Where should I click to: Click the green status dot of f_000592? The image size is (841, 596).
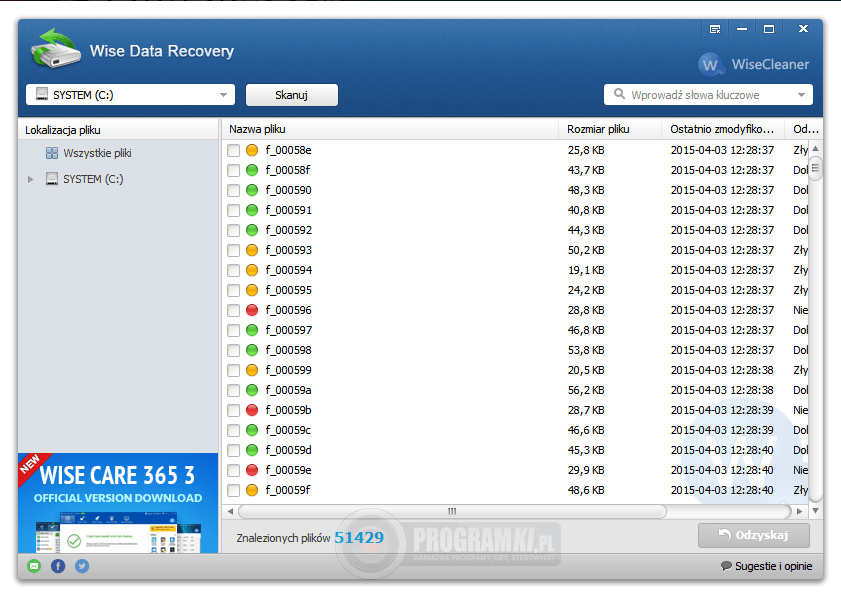[252, 230]
